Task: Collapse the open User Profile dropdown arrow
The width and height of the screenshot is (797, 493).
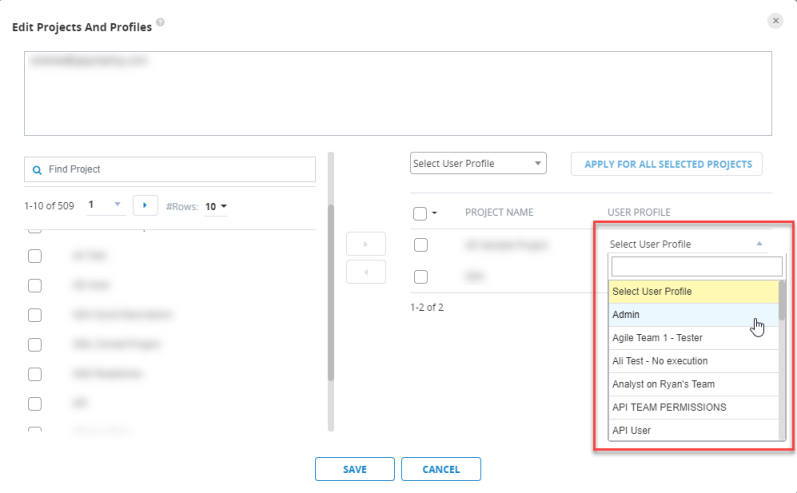Action: [x=759, y=244]
